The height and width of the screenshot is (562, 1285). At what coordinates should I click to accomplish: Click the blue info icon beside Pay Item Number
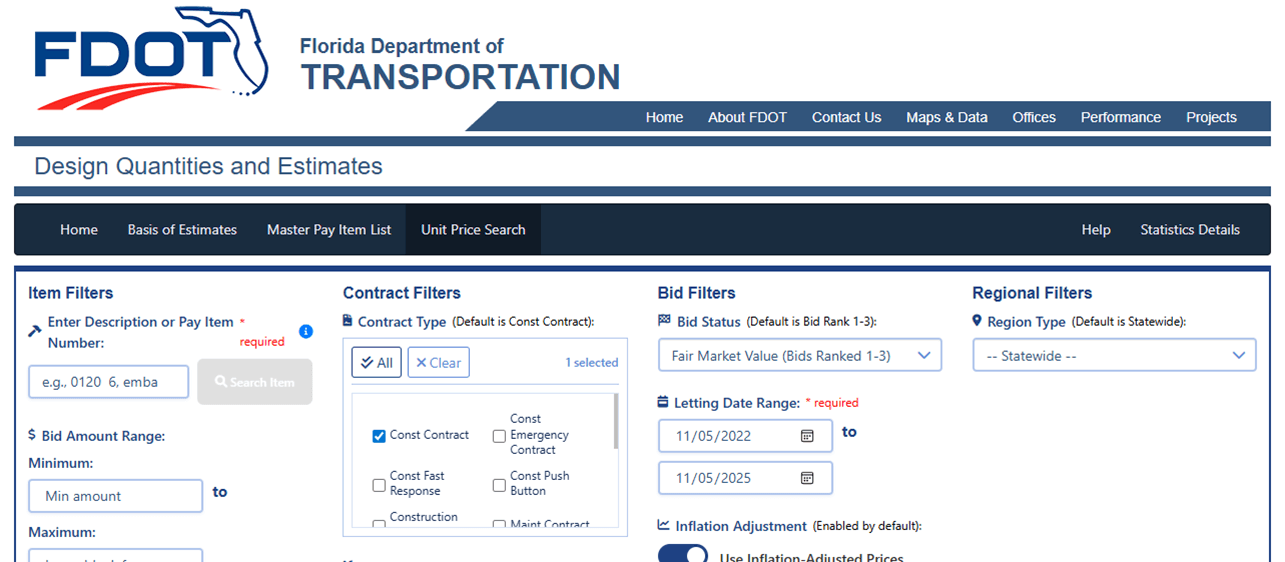306,331
